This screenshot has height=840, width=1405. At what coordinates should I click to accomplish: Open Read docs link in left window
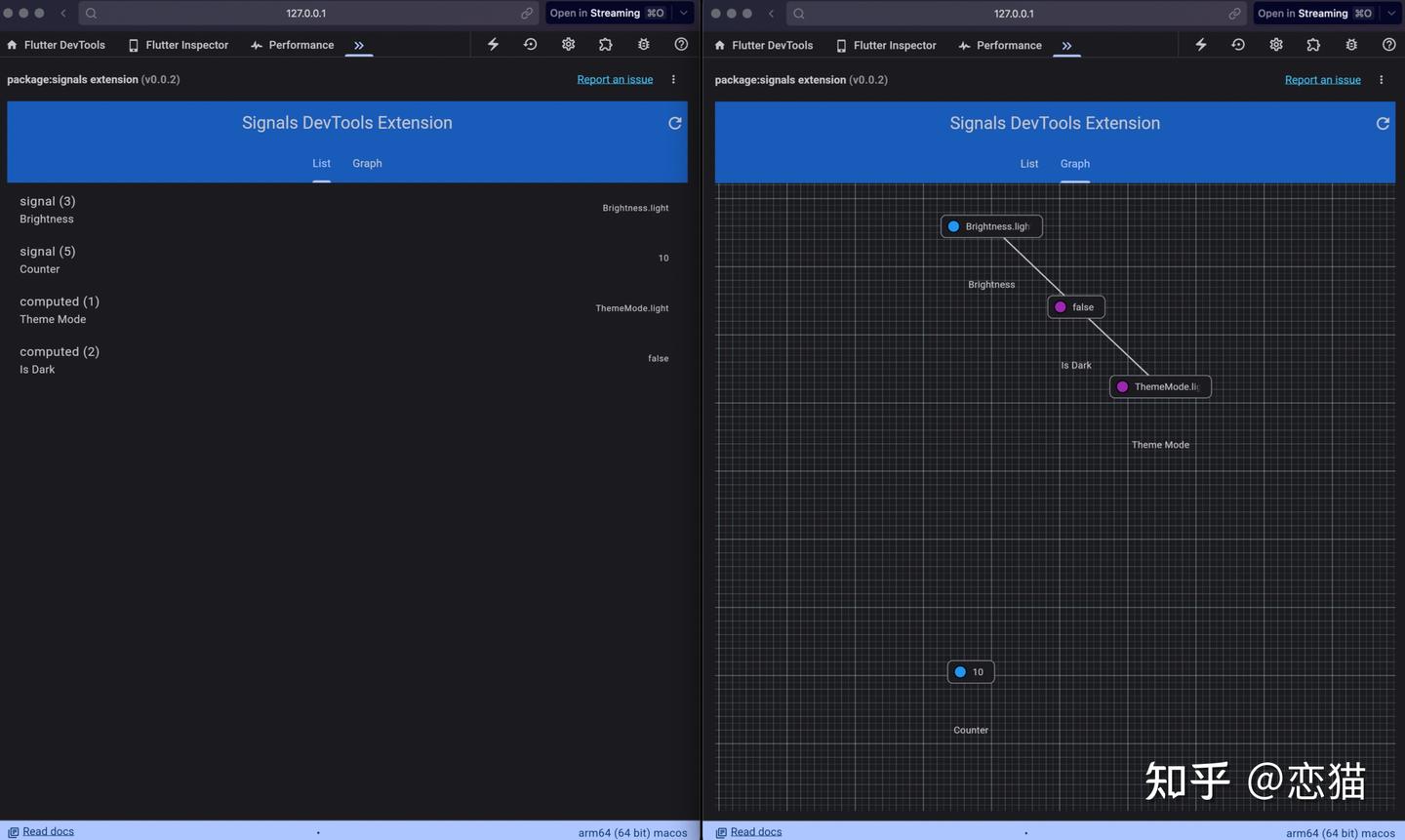coord(41,832)
